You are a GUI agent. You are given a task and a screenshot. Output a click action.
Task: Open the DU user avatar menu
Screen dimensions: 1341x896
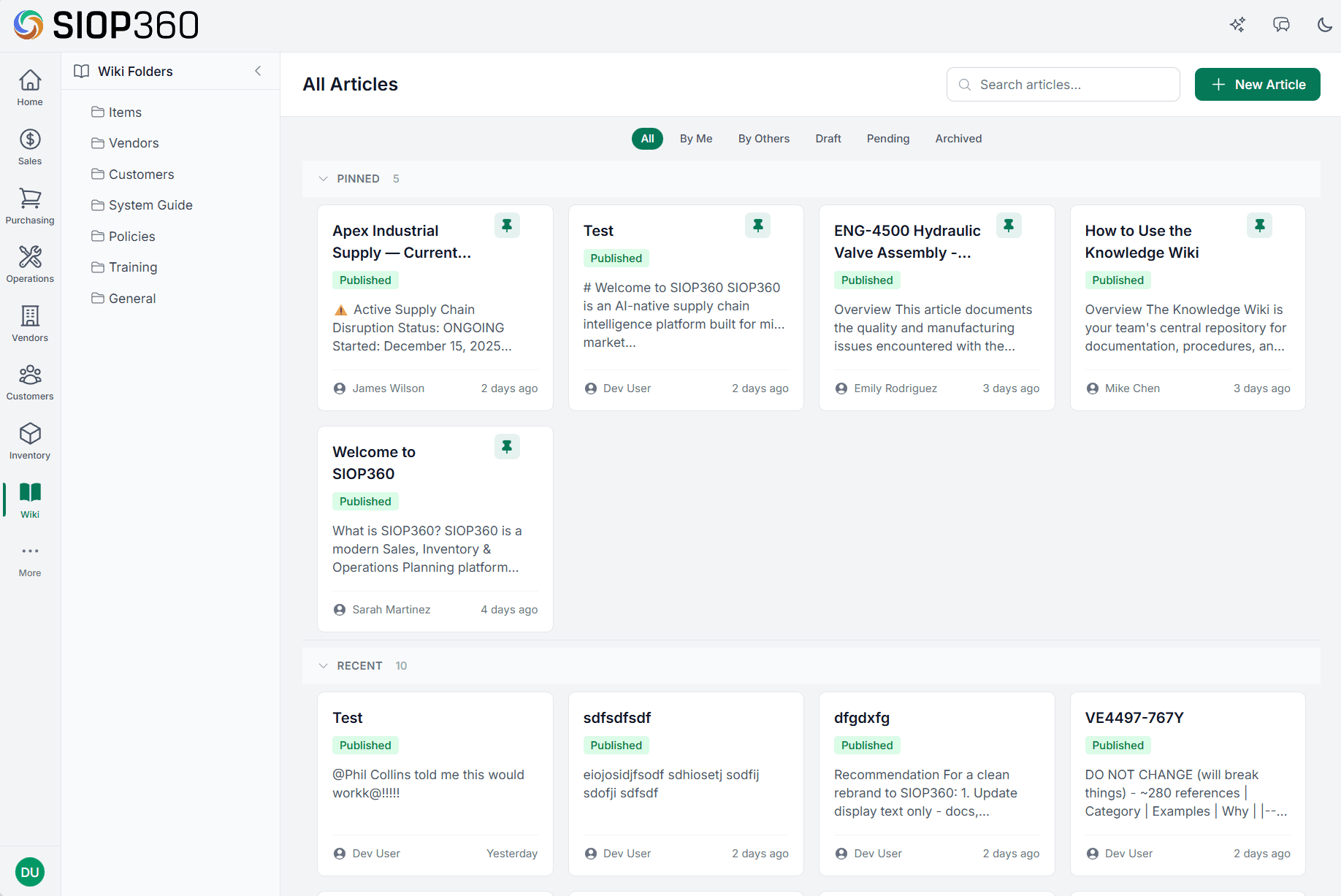(x=29, y=871)
